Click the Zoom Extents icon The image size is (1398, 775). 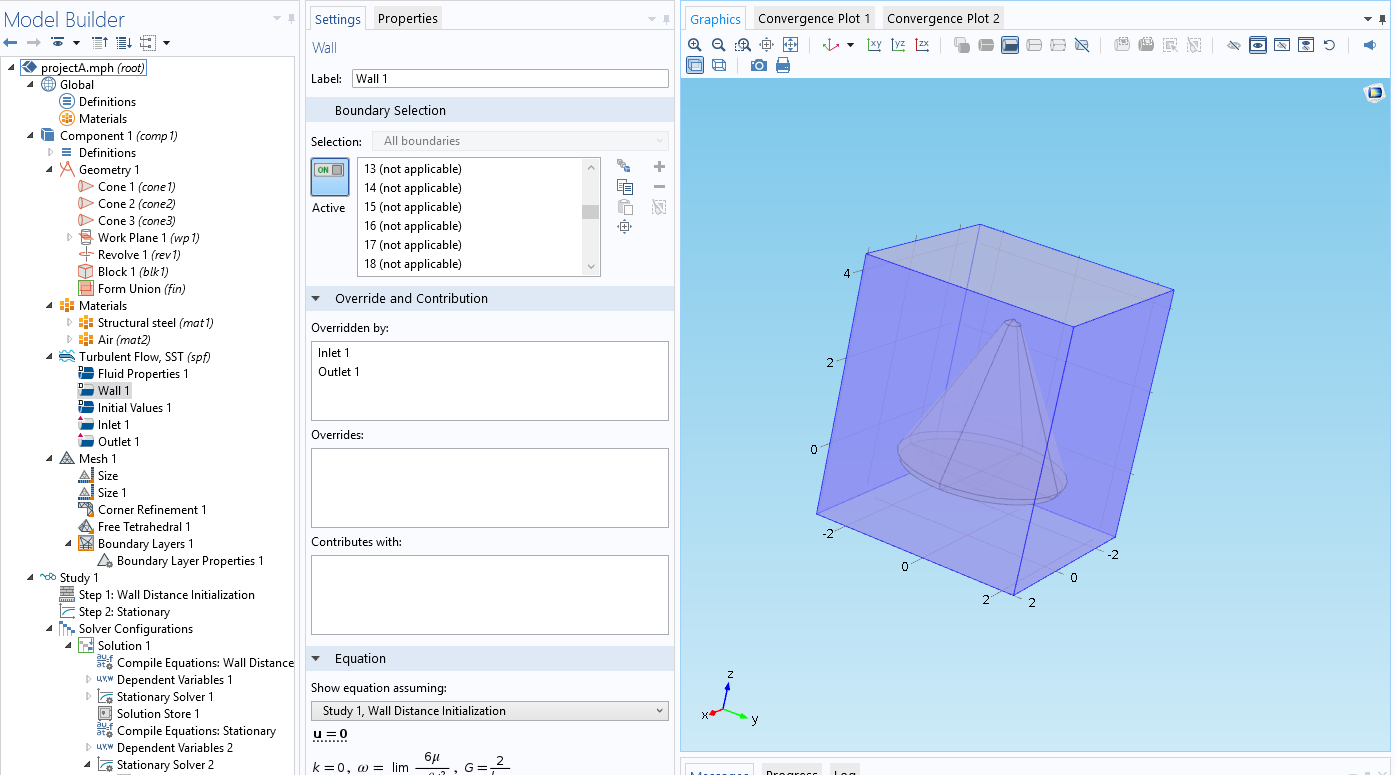790,45
